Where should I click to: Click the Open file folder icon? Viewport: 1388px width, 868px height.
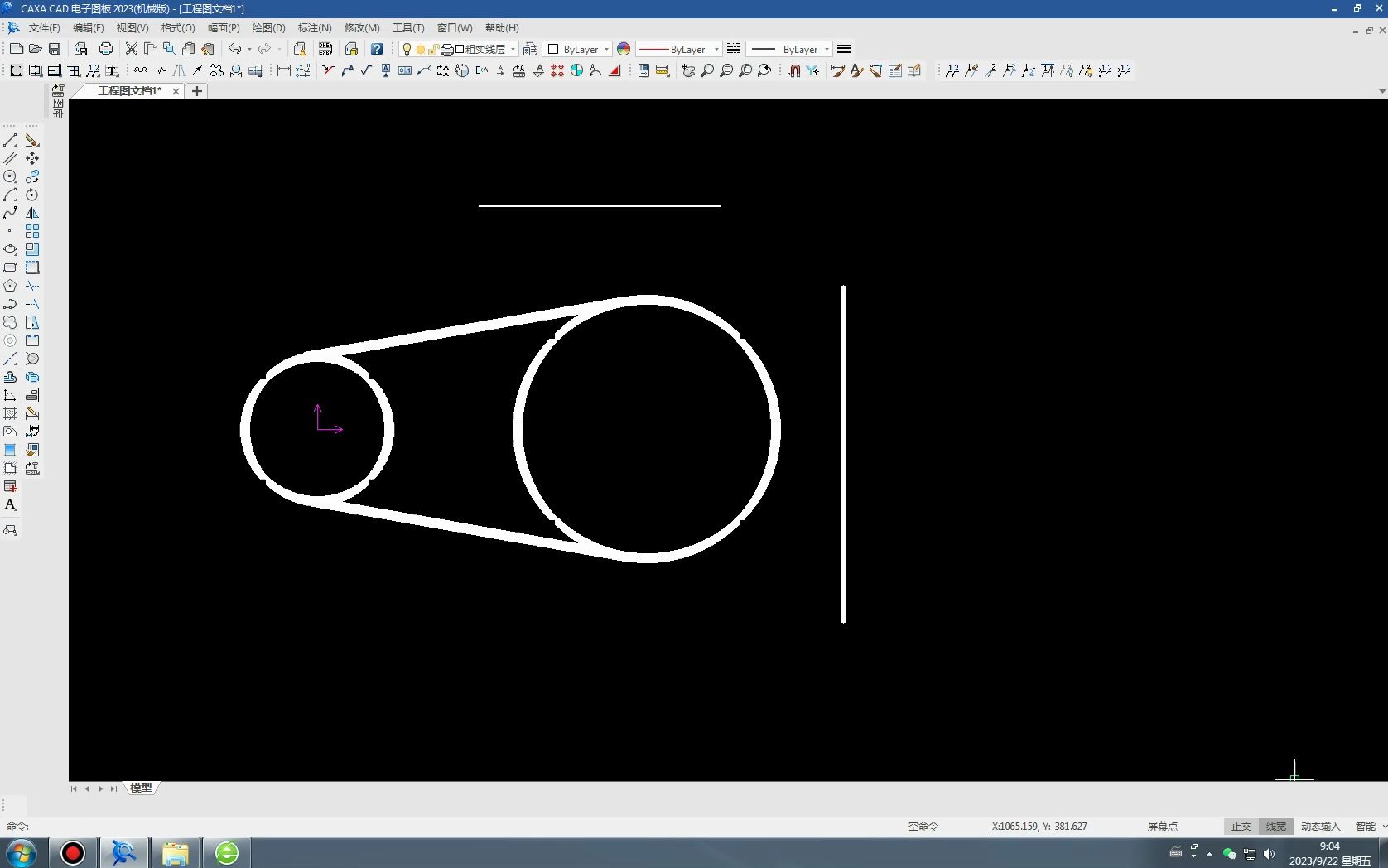click(x=35, y=49)
